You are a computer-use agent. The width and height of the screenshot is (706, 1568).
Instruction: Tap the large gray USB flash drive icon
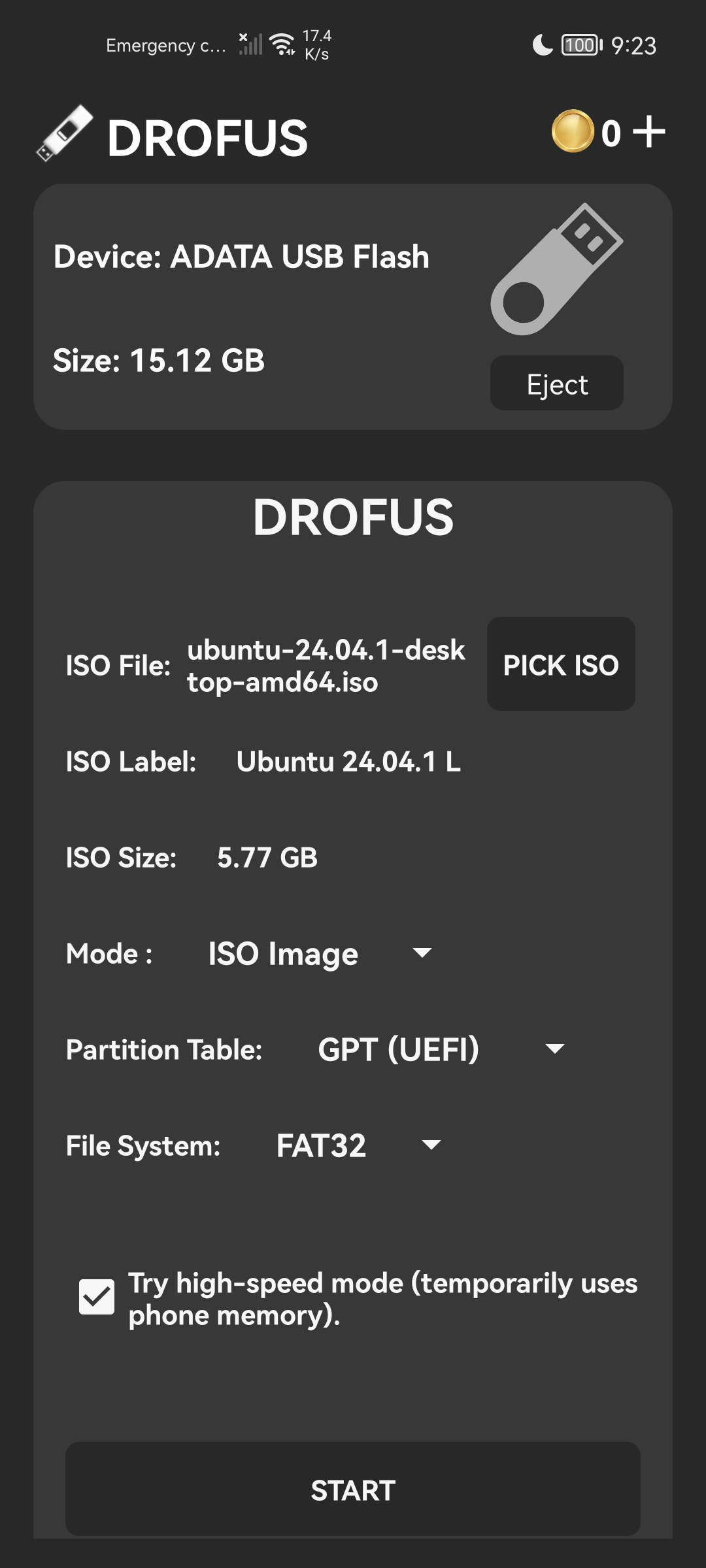(x=557, y=269)
